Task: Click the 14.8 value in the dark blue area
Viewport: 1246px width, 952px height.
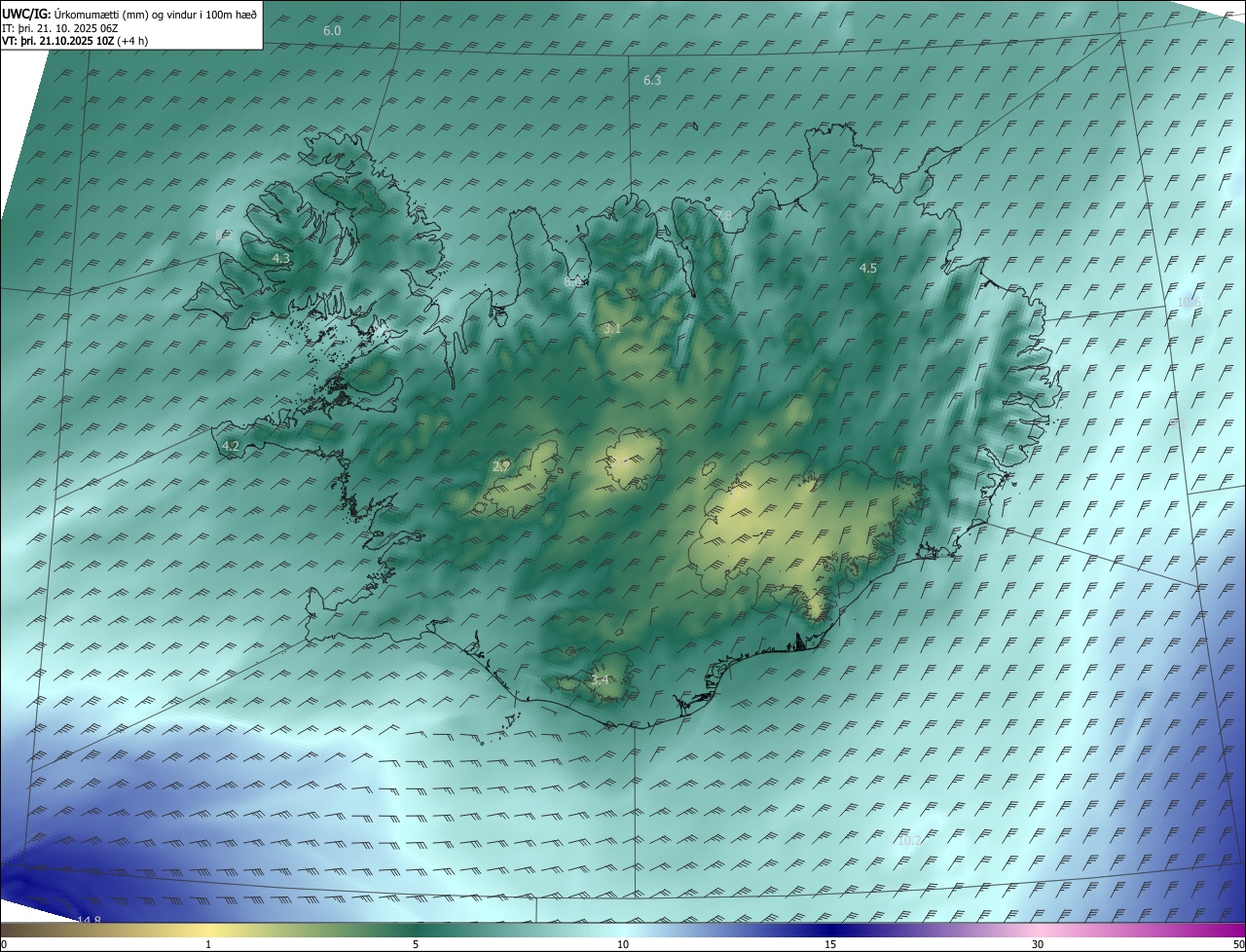Action: (89, 920)
